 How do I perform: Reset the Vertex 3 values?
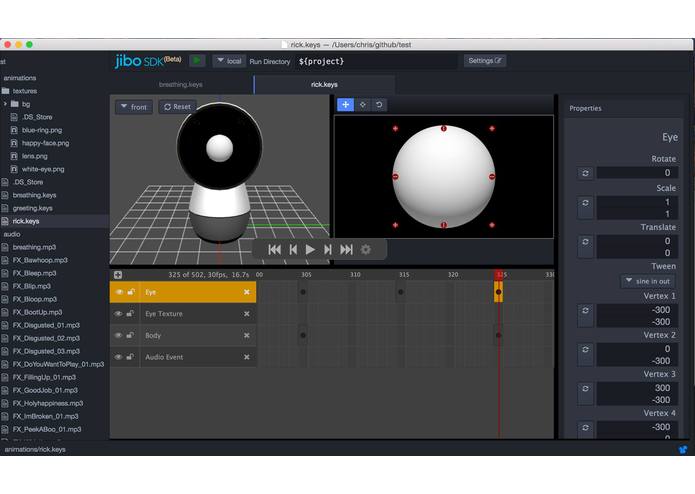coord(586,393)
